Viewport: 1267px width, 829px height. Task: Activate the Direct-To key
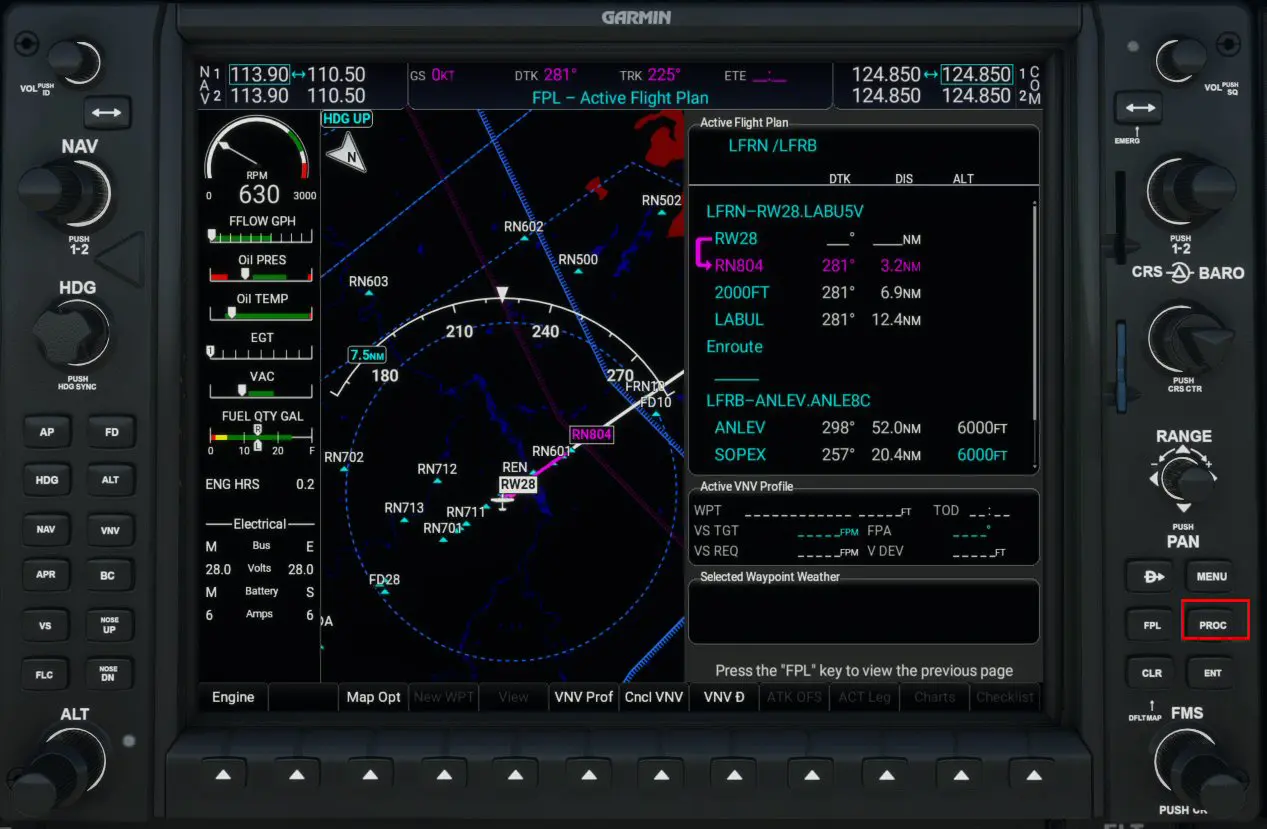1152,577
